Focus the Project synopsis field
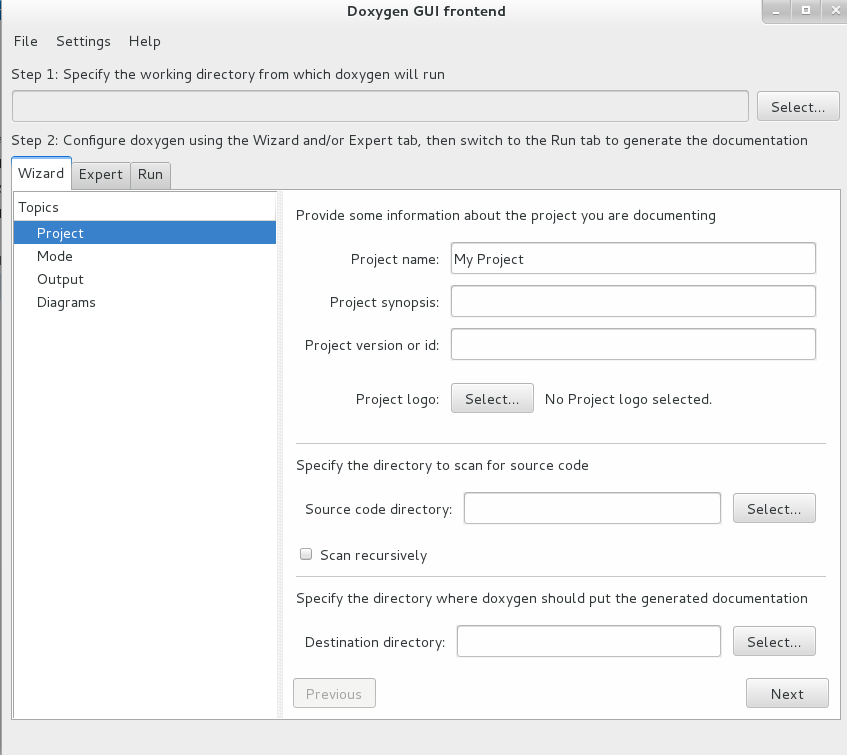This screenshot has width=847, height=755. 633,301
